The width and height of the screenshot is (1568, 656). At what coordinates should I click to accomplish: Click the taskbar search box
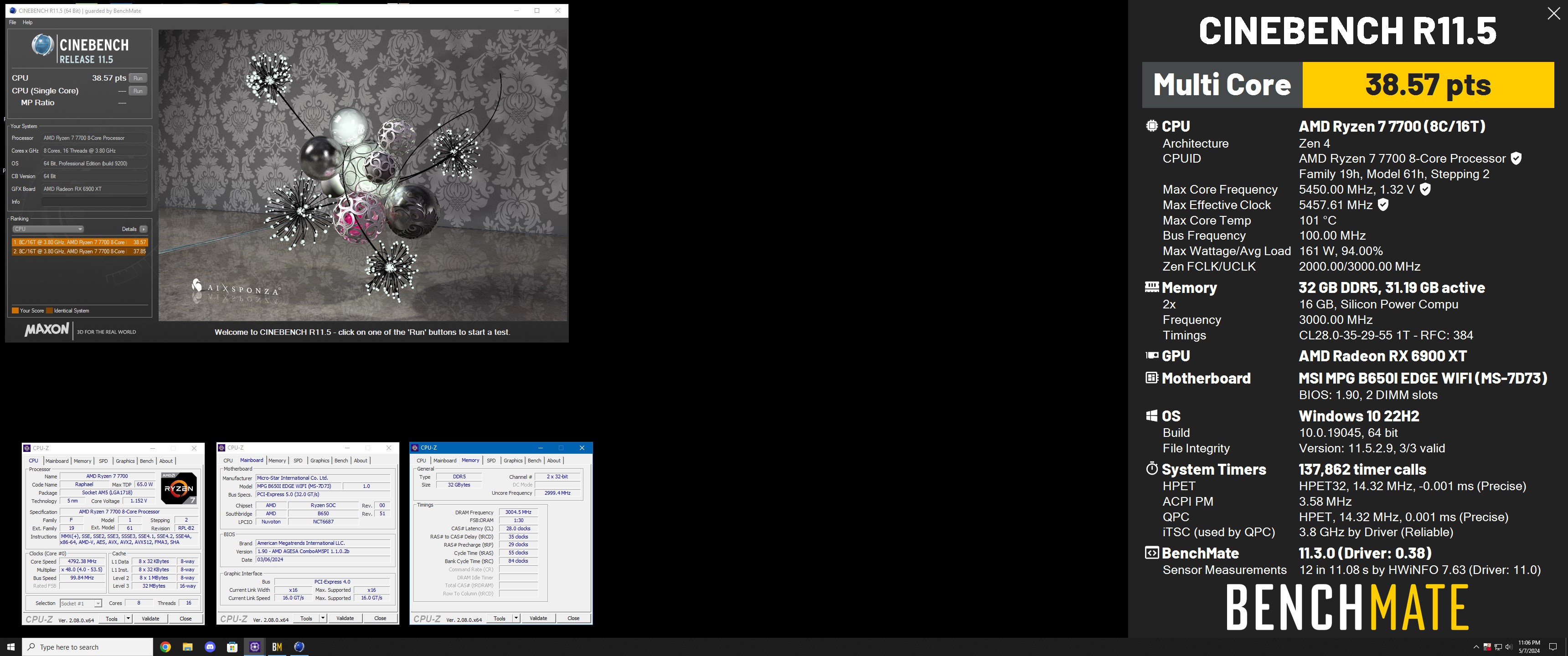[x=87, y=647]
